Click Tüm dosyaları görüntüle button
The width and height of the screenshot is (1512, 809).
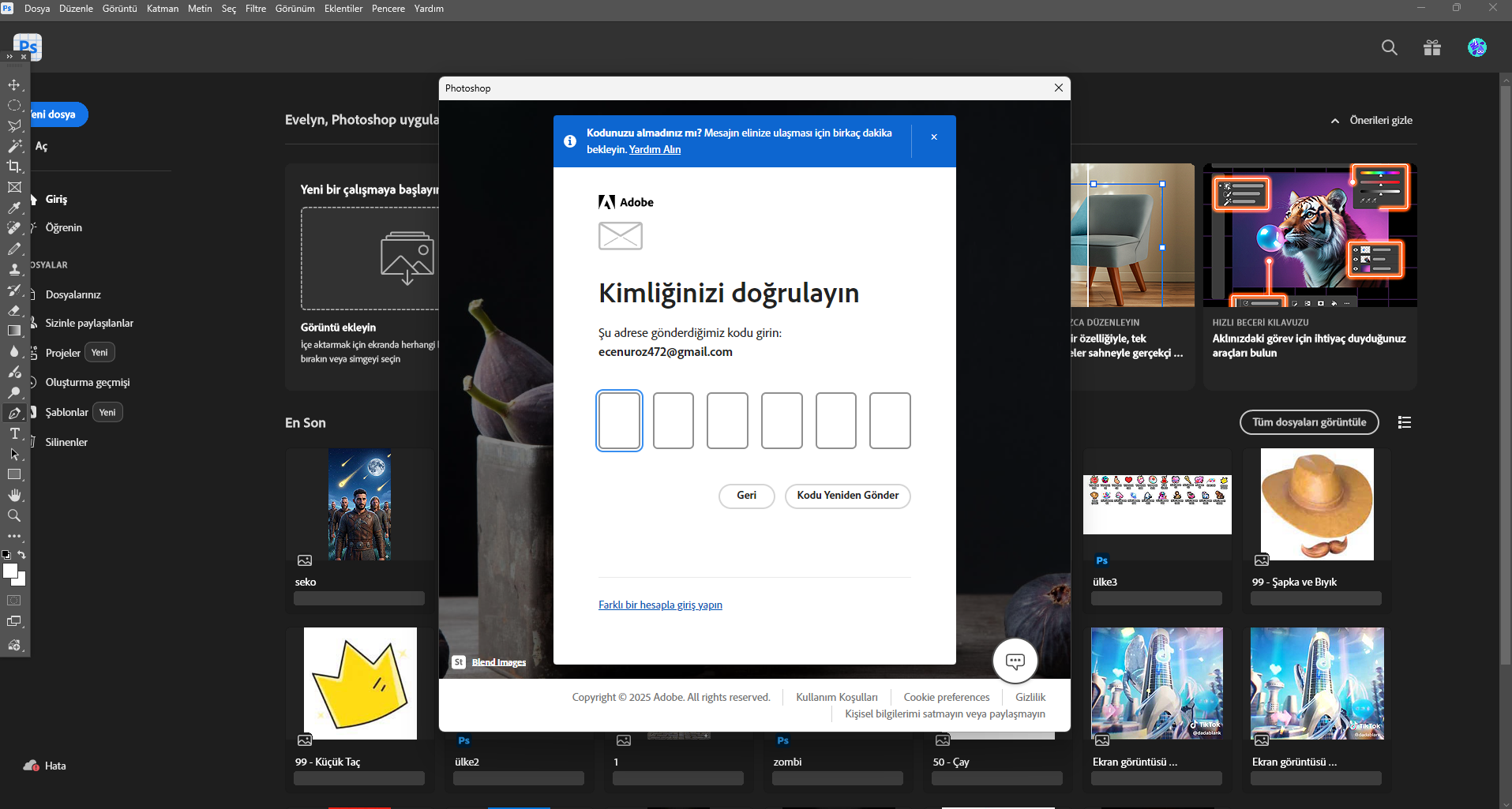tap(1309, 422)
